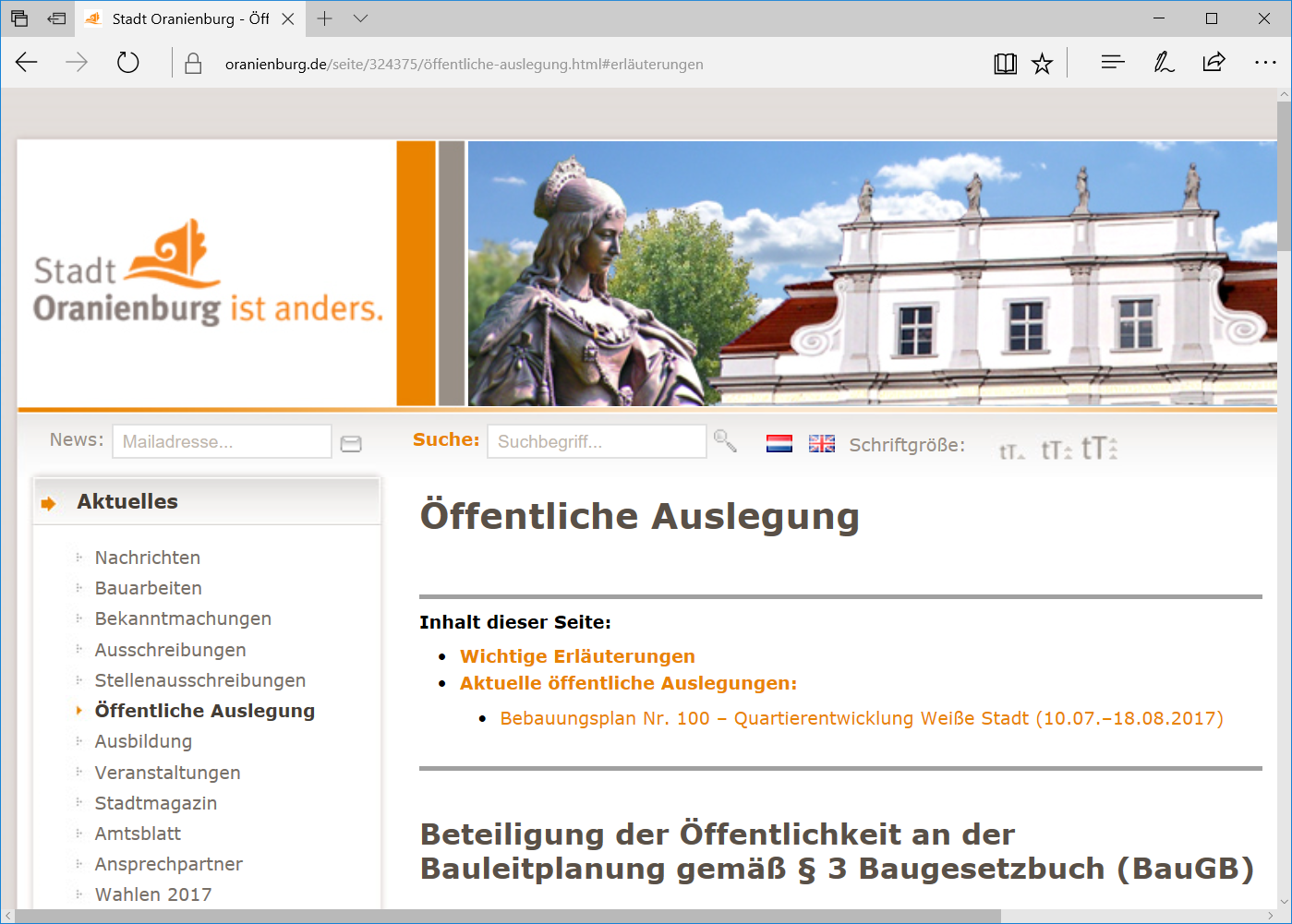Expand the Aktuelles sidebar section

127,502
